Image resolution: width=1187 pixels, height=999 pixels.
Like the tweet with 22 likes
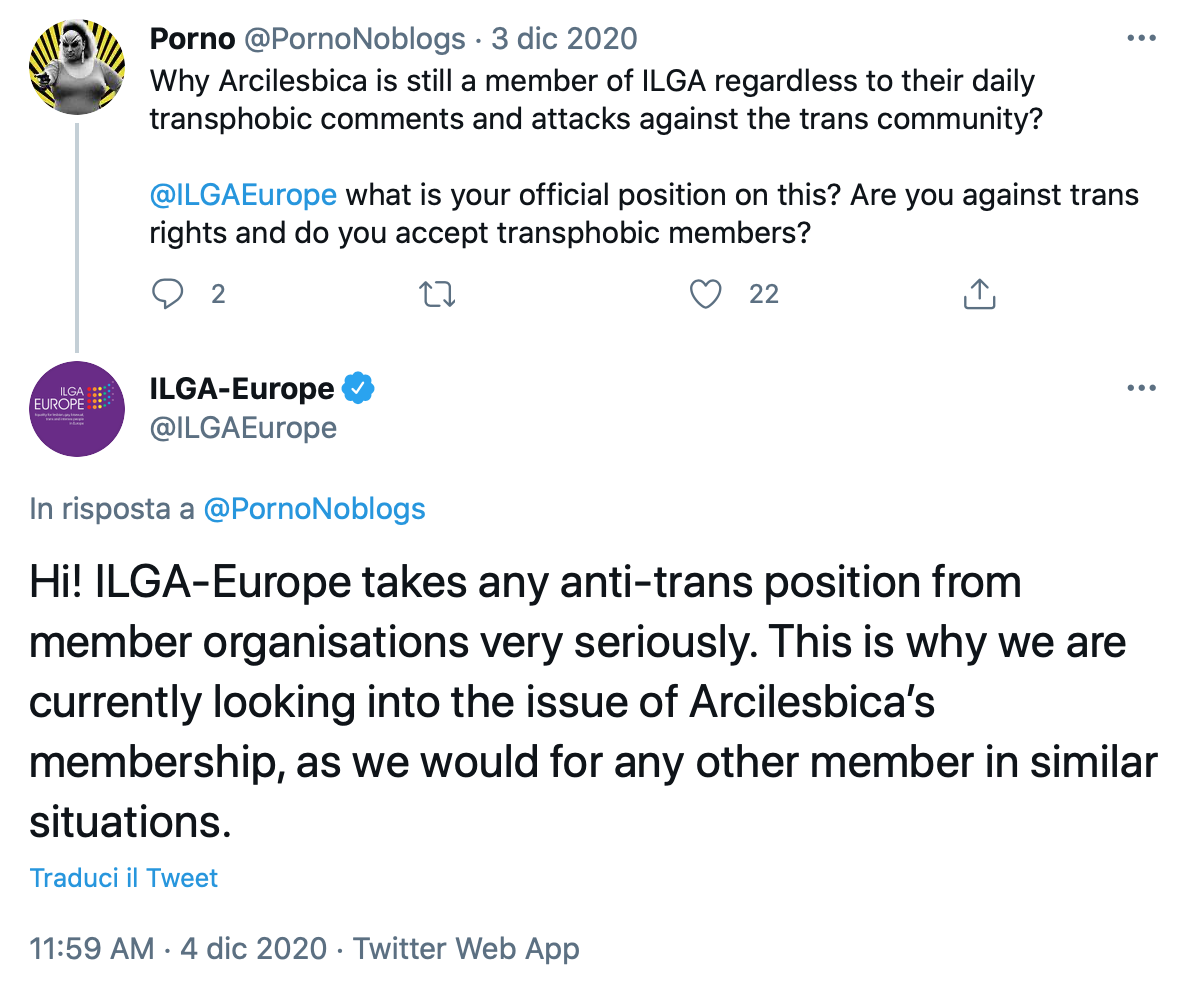coord(706,294)
